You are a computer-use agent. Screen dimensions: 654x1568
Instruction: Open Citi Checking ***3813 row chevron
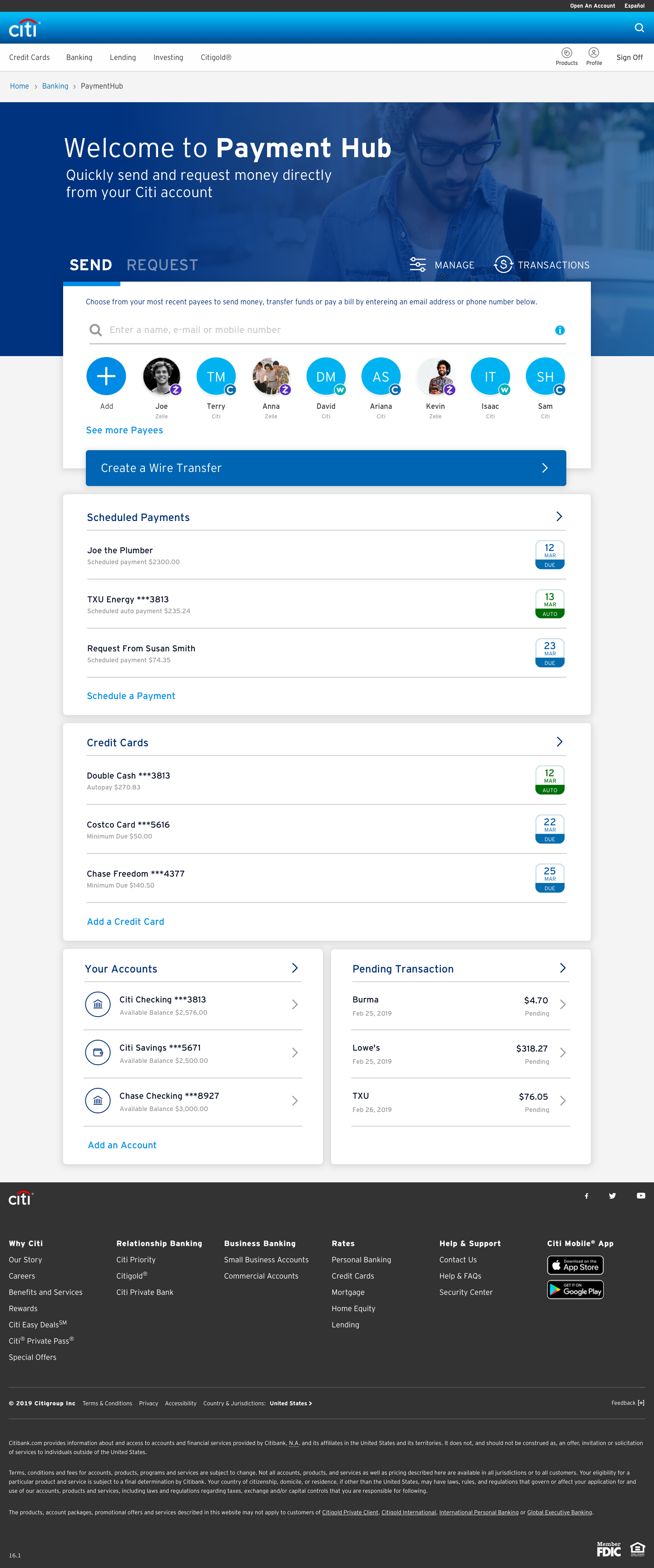(294, 1004)
